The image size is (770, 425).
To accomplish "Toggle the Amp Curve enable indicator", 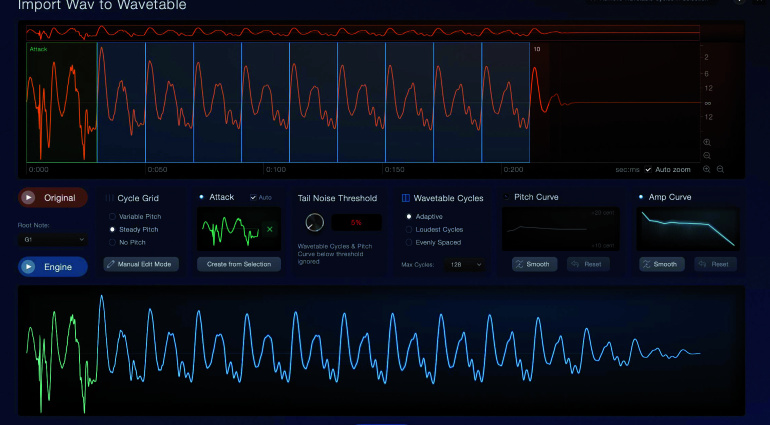I will pyautogui.click(x=640, y=197).
